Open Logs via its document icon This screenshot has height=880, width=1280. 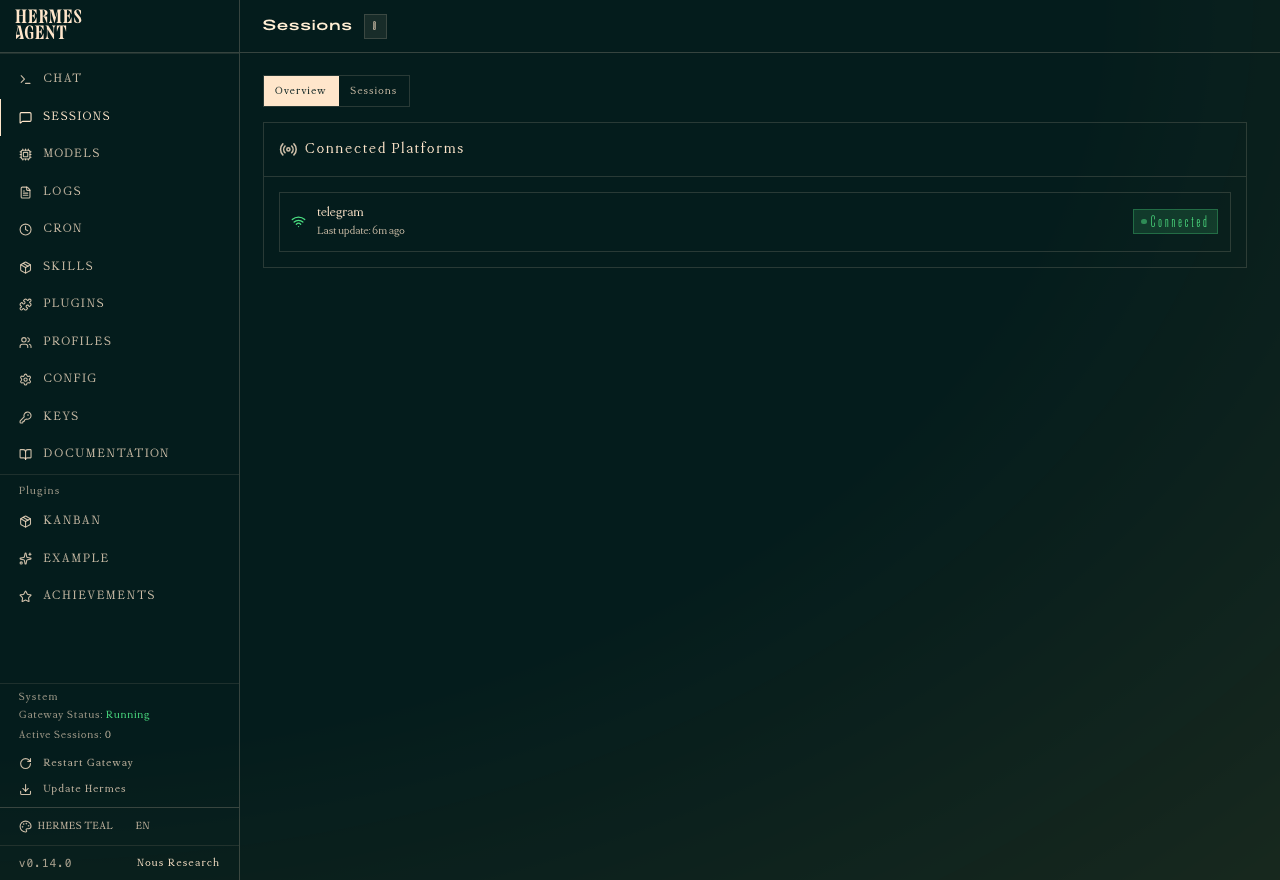25,192
